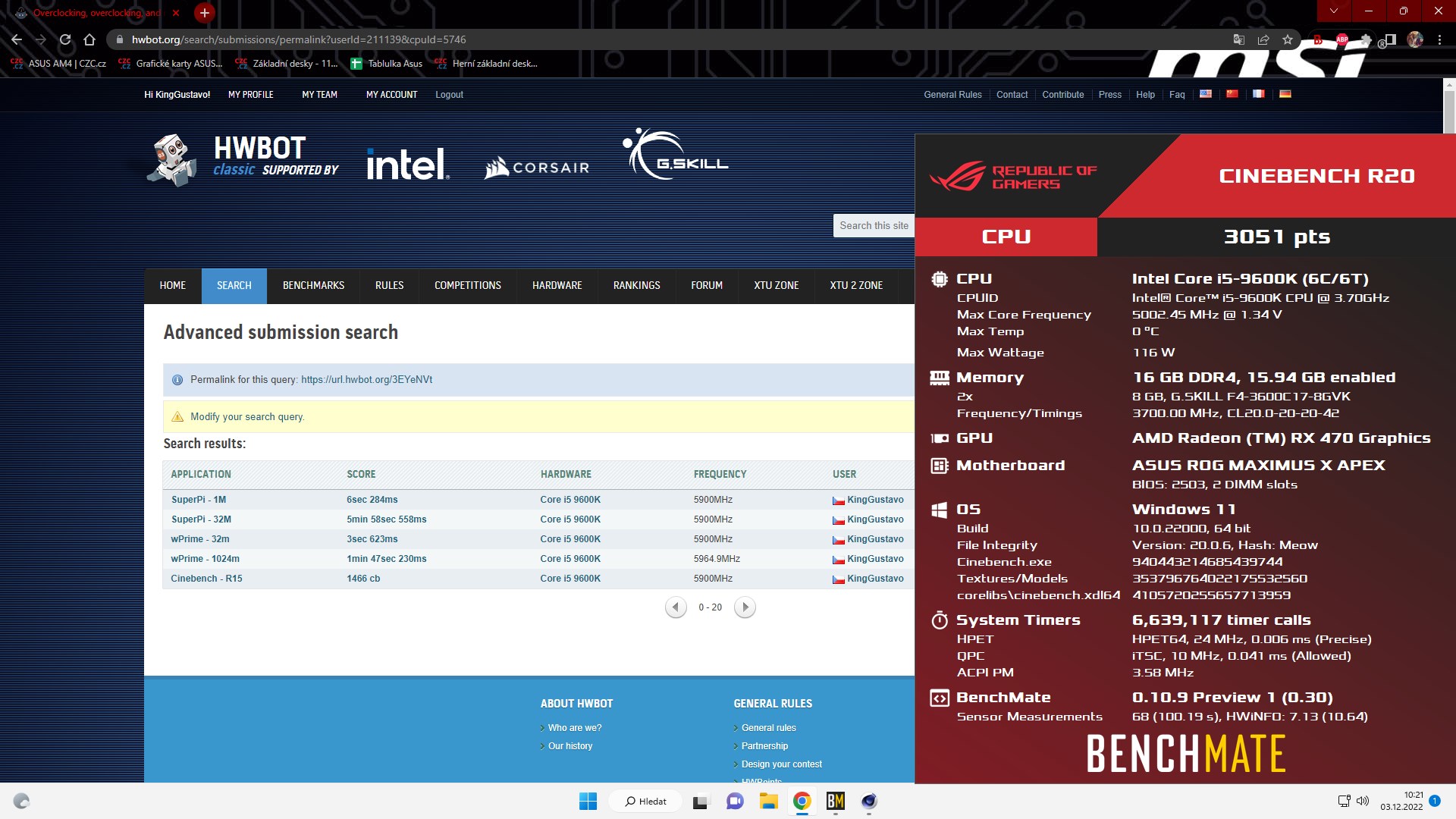Toggle the browser side panel
The height and width of the screenshot is (819, 1456).
1390,39
